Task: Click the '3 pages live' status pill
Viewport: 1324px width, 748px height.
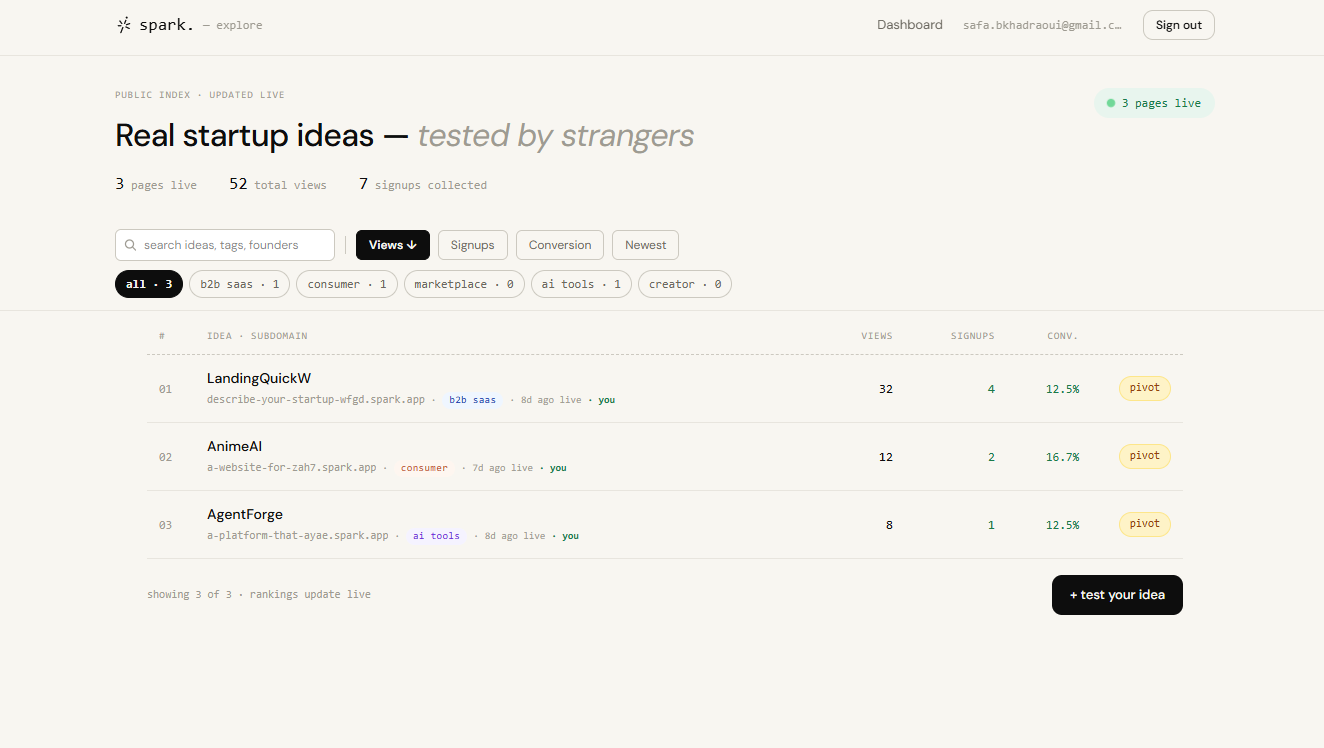Action: pyautogui.click(x=1153, y=103)
